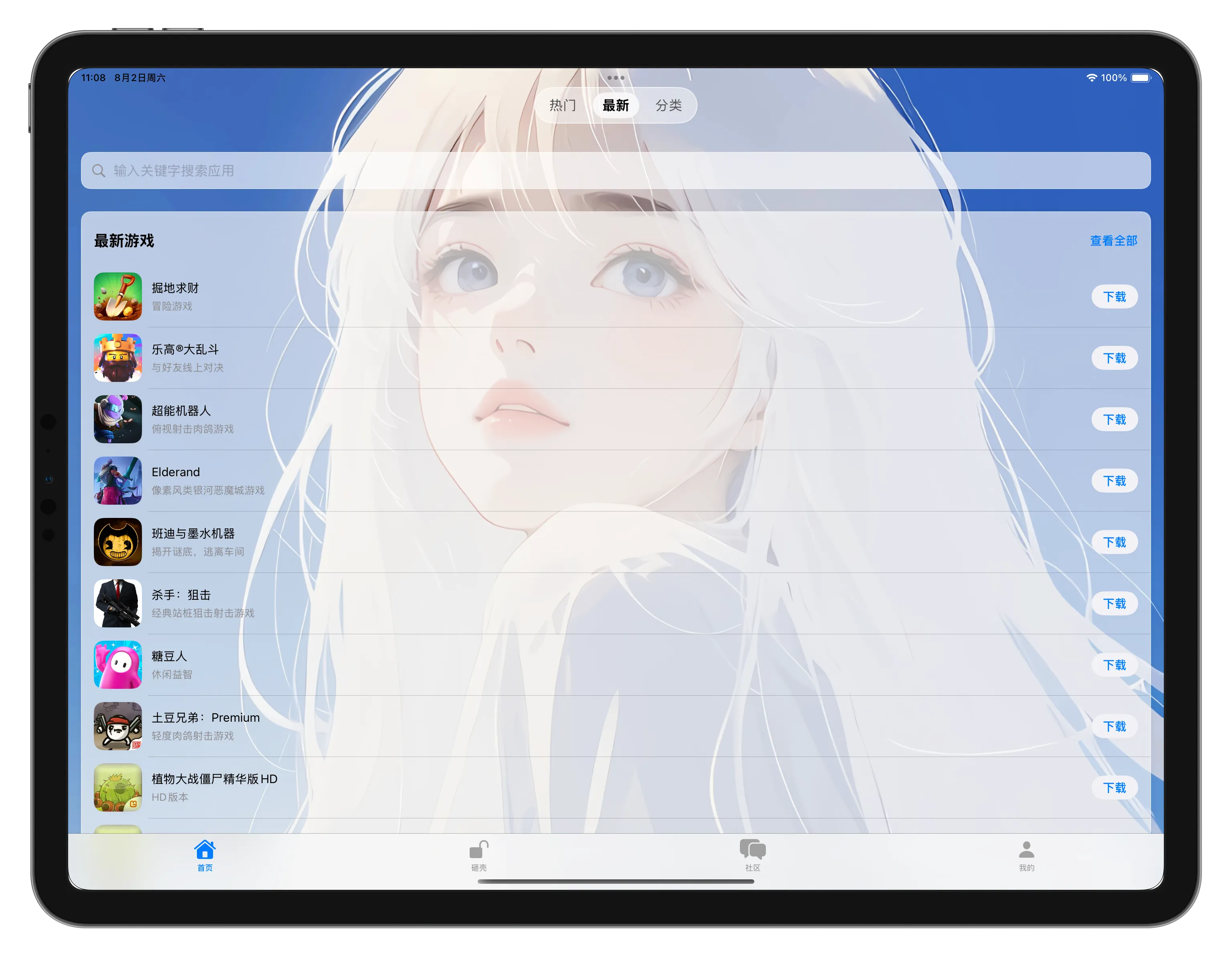Open the Elderand game icon
The image size is (1232, 958).
(x=118, y=481)
